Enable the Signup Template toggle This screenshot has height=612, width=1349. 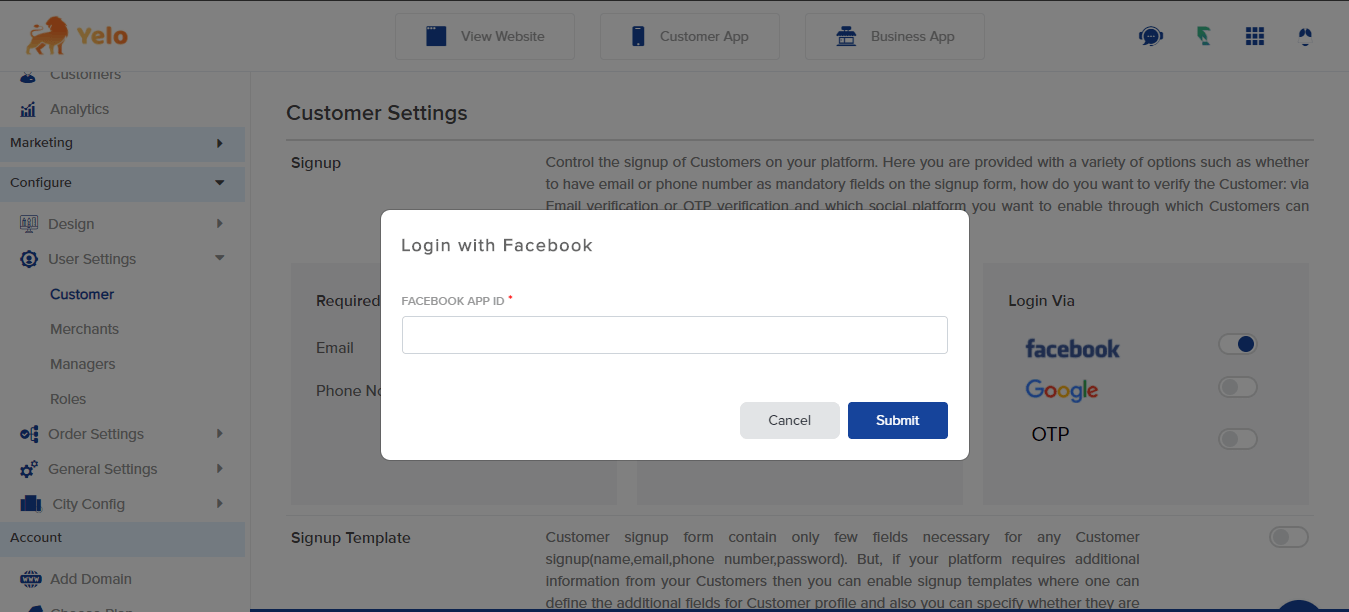coord(1288,538)
